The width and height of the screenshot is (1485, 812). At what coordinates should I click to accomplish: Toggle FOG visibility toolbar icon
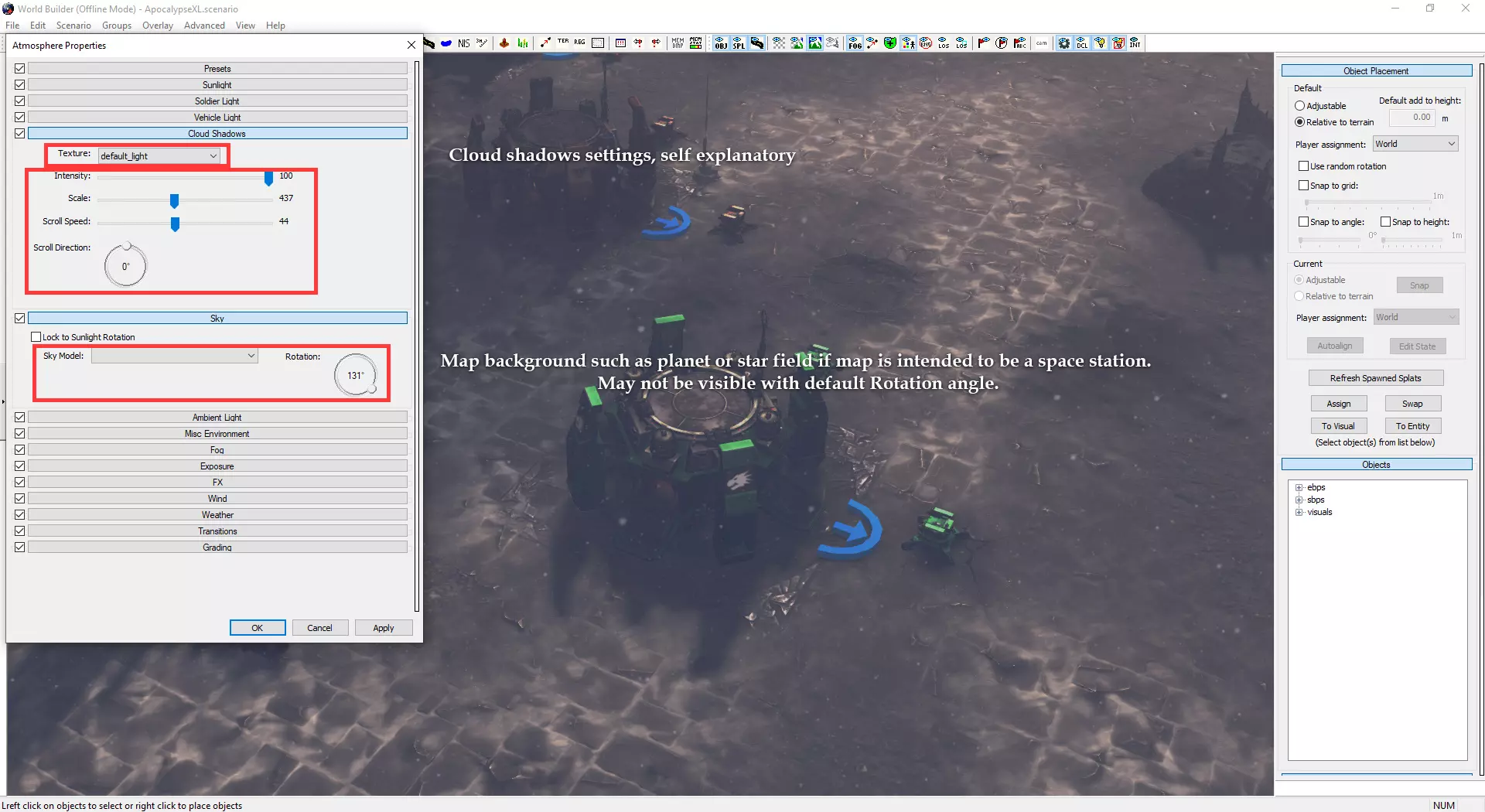[855, 43]
